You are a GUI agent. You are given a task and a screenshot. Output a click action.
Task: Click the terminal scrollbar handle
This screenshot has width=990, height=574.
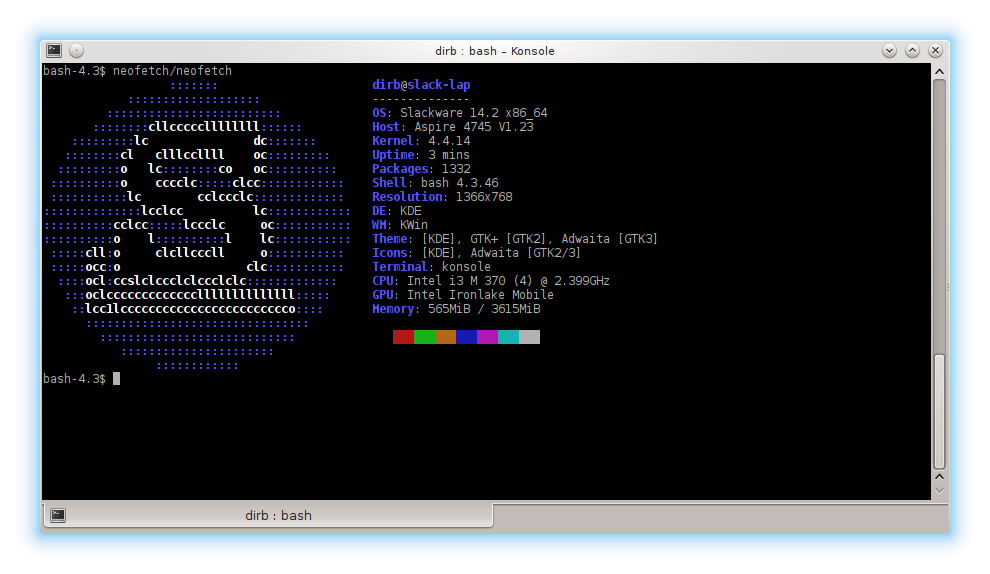939,410
